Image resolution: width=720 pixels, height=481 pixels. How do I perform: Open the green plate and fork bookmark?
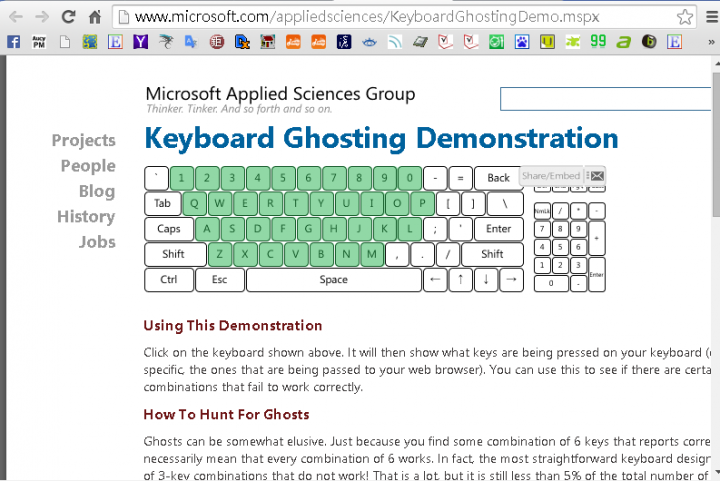496,42
